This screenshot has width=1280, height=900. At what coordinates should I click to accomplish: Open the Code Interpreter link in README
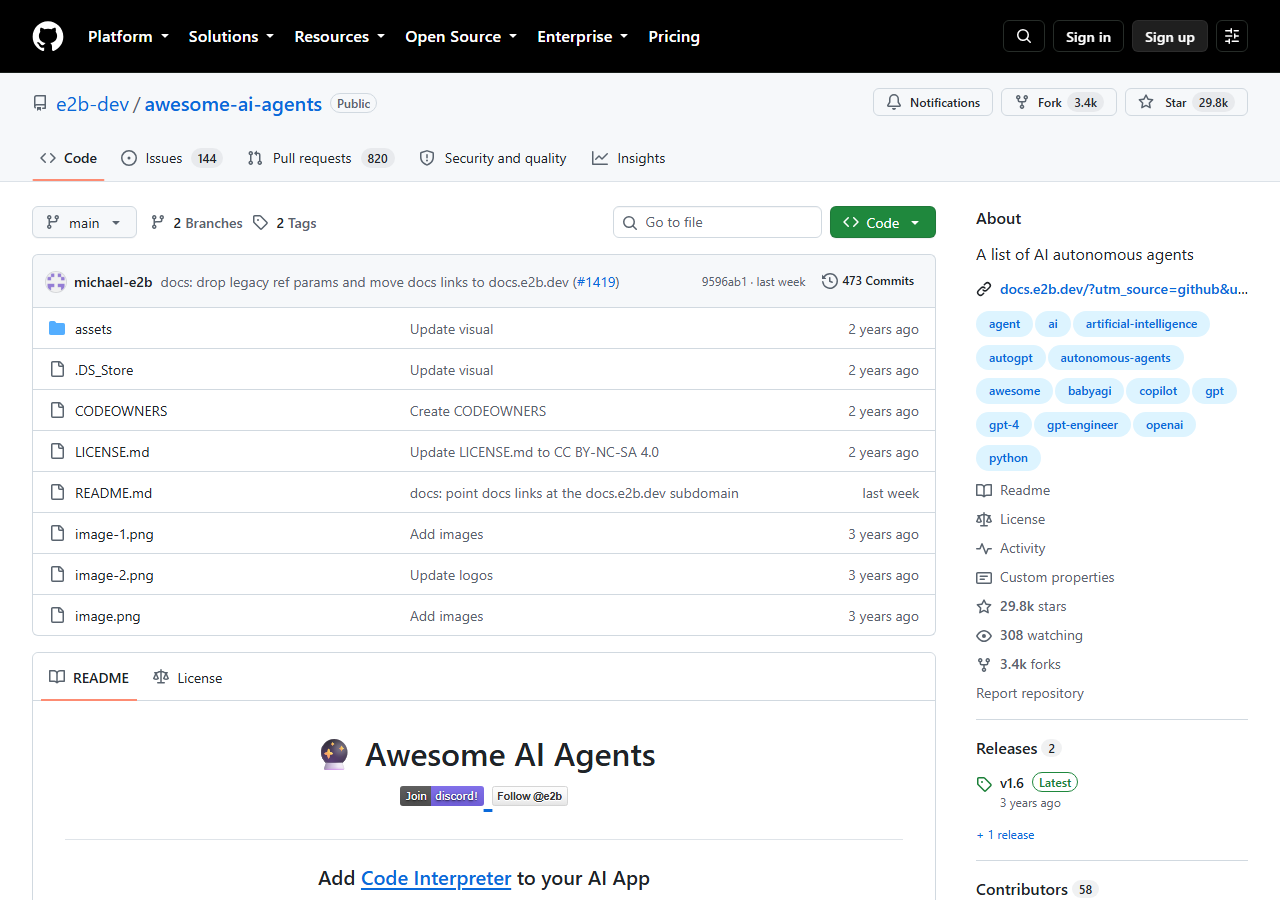point(436,878)
